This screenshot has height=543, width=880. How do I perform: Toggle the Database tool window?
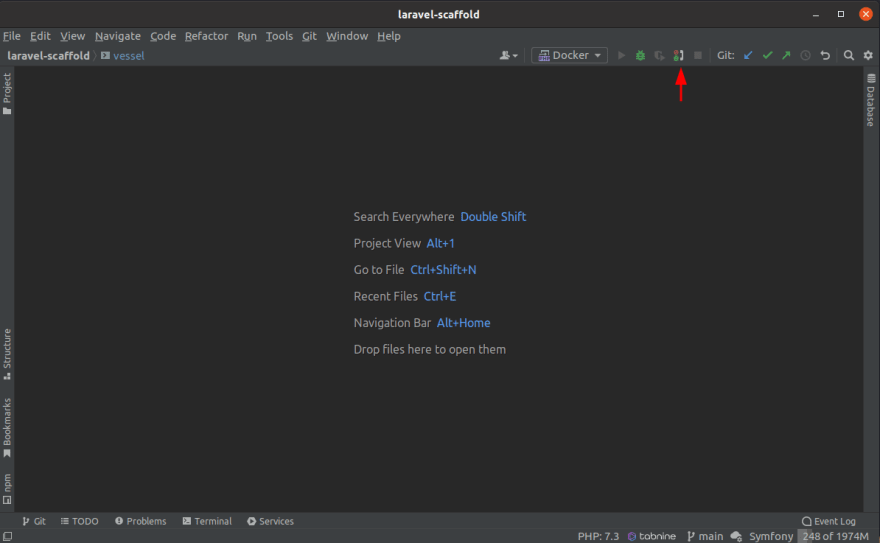(871, 105)
